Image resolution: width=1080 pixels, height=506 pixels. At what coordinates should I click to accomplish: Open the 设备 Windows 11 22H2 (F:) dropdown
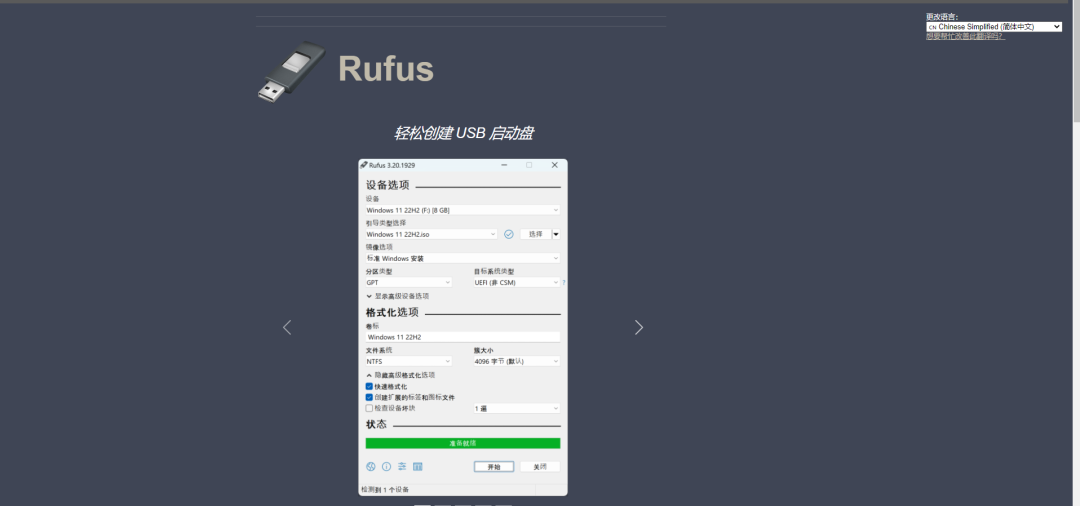pos(463,210)
